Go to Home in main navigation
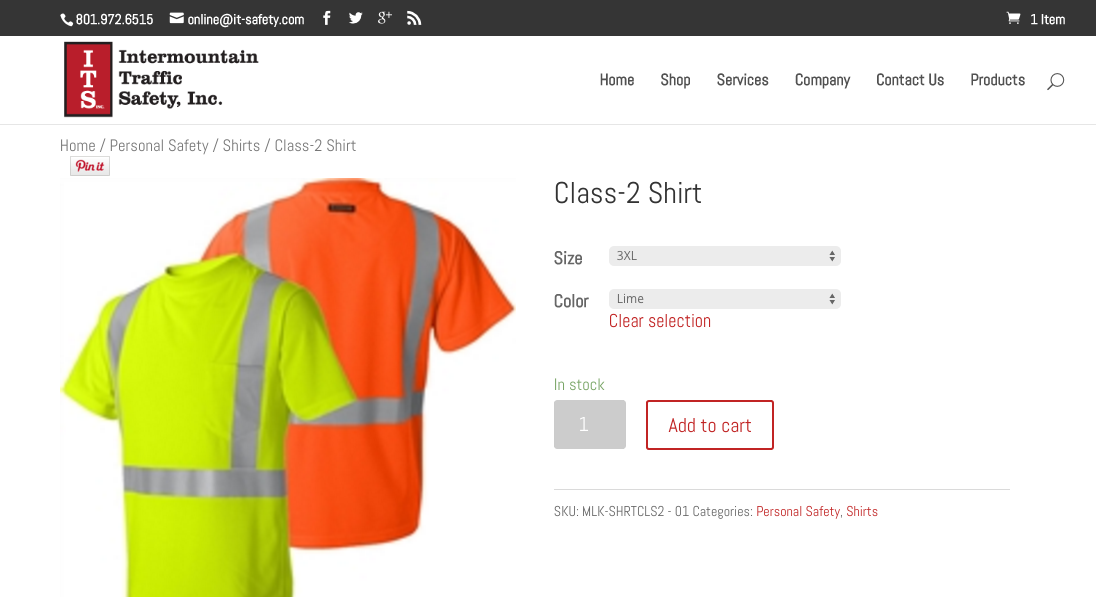 616,80
